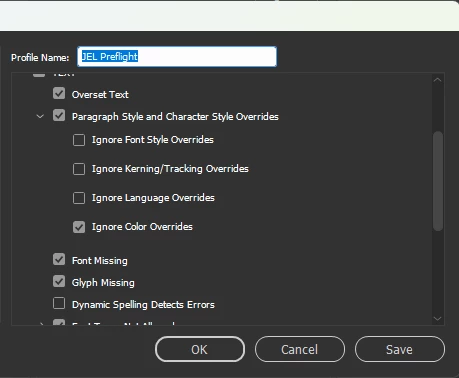
Task: Click the vertical scrollbar thumb
Action: [x=438, y=181]
